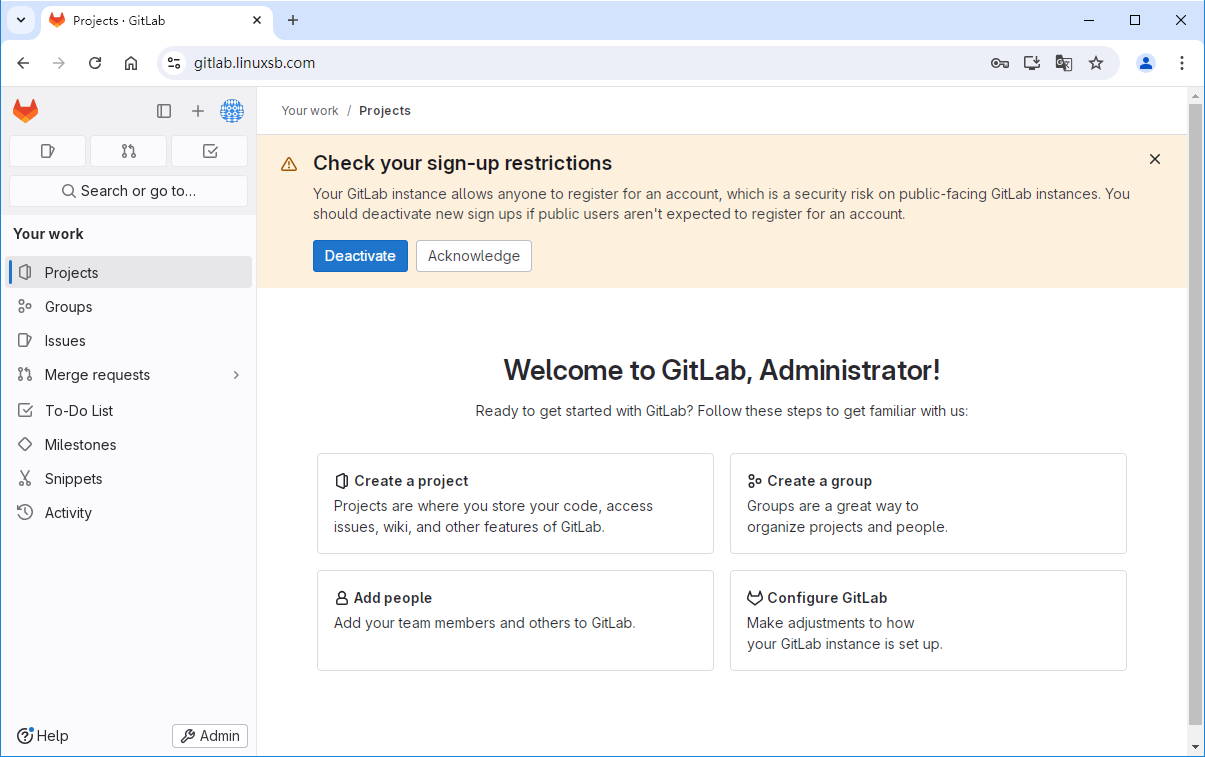Click the address bar URL

tap(255, 63)
